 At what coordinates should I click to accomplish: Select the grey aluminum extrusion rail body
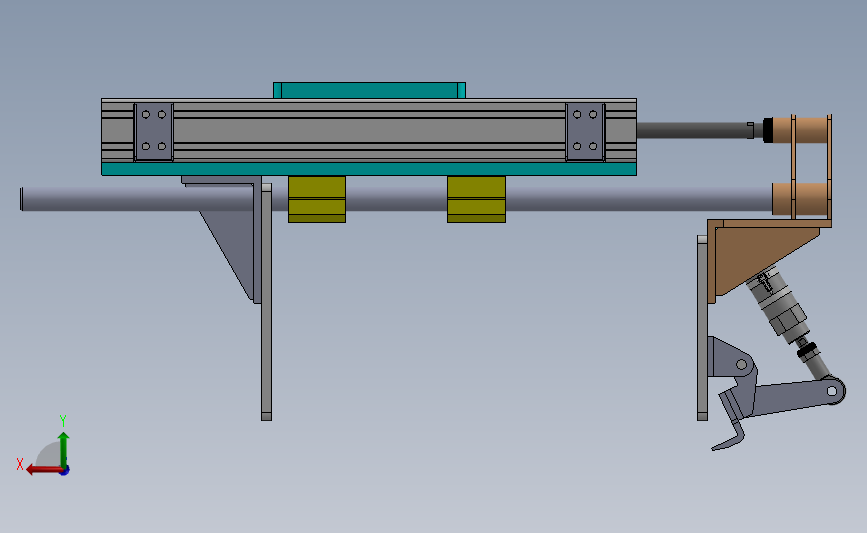tap(369, 130)
